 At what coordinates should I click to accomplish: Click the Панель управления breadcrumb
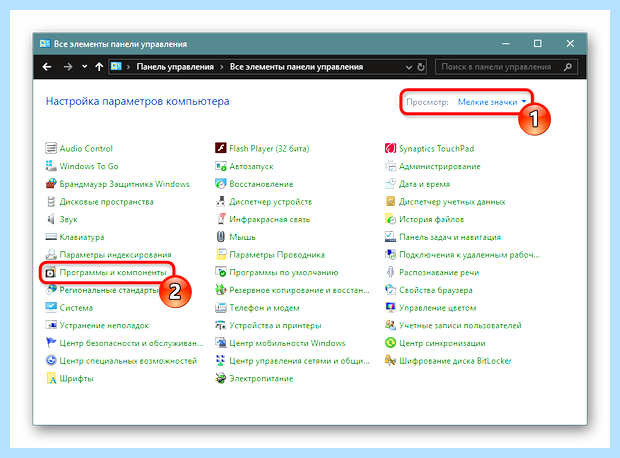click(x=175, y=67)
